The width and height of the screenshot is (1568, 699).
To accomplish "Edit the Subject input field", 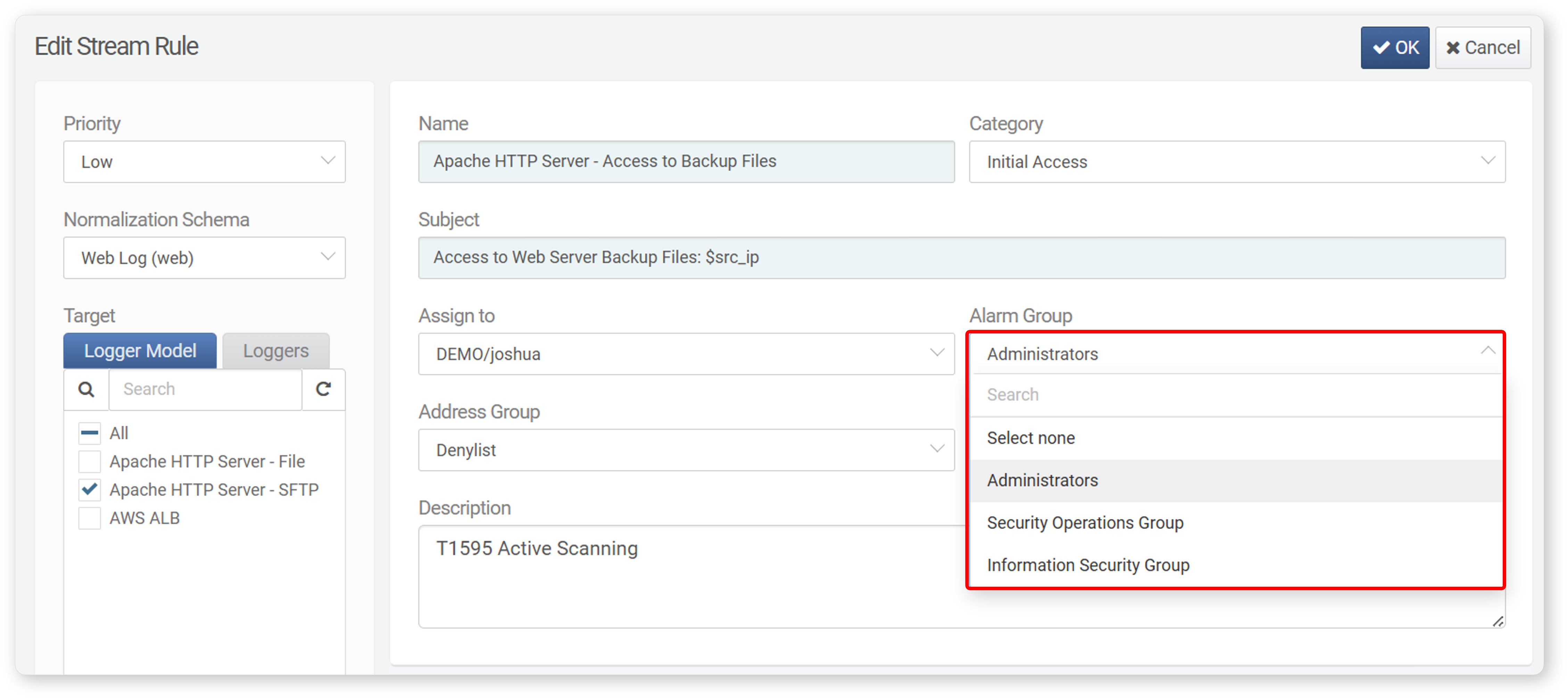I will pyautogui.click(x=962, y=258).
